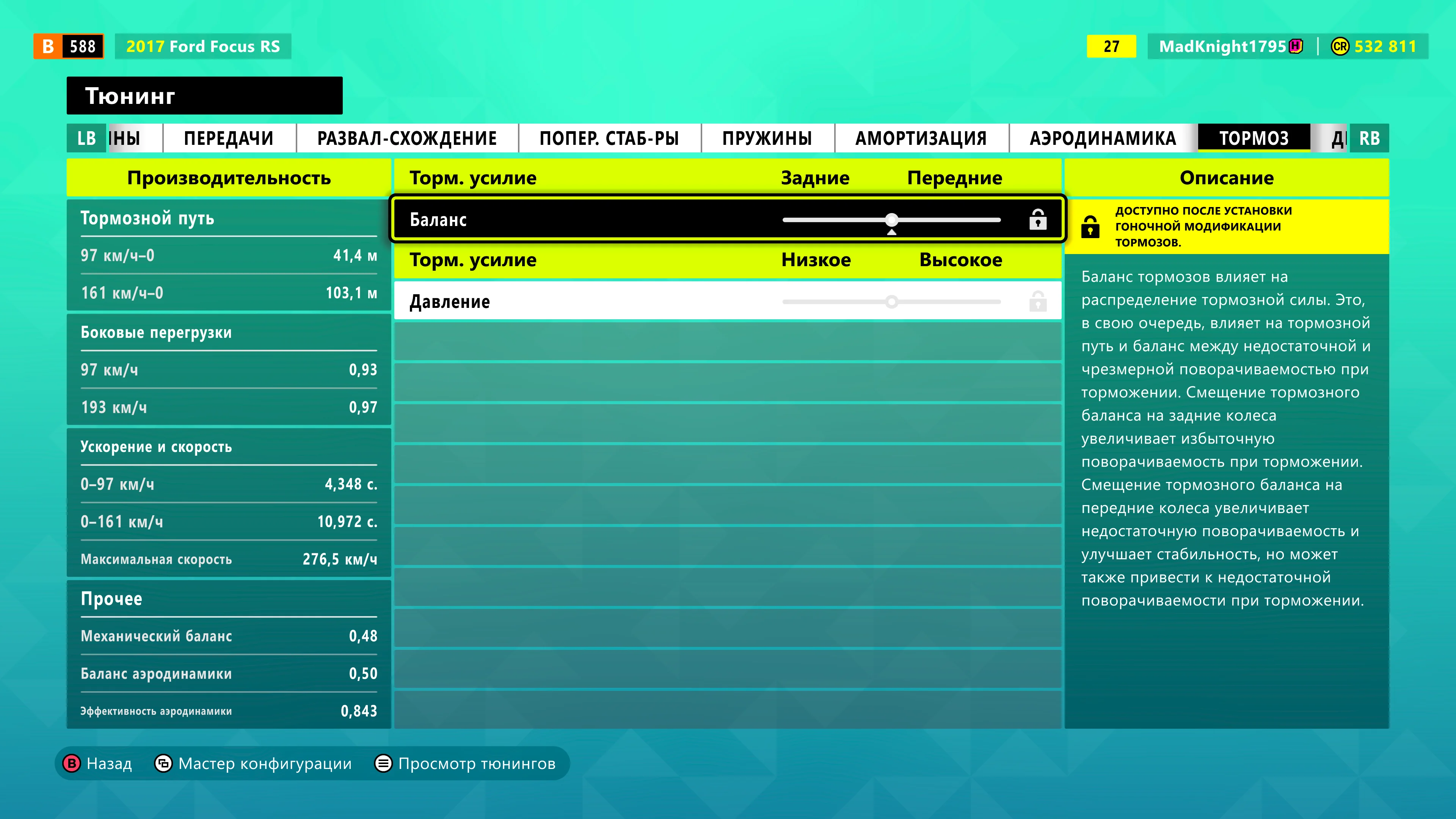Click the player level 27 badge
1456x819 pixels.
click(1111, 46)
